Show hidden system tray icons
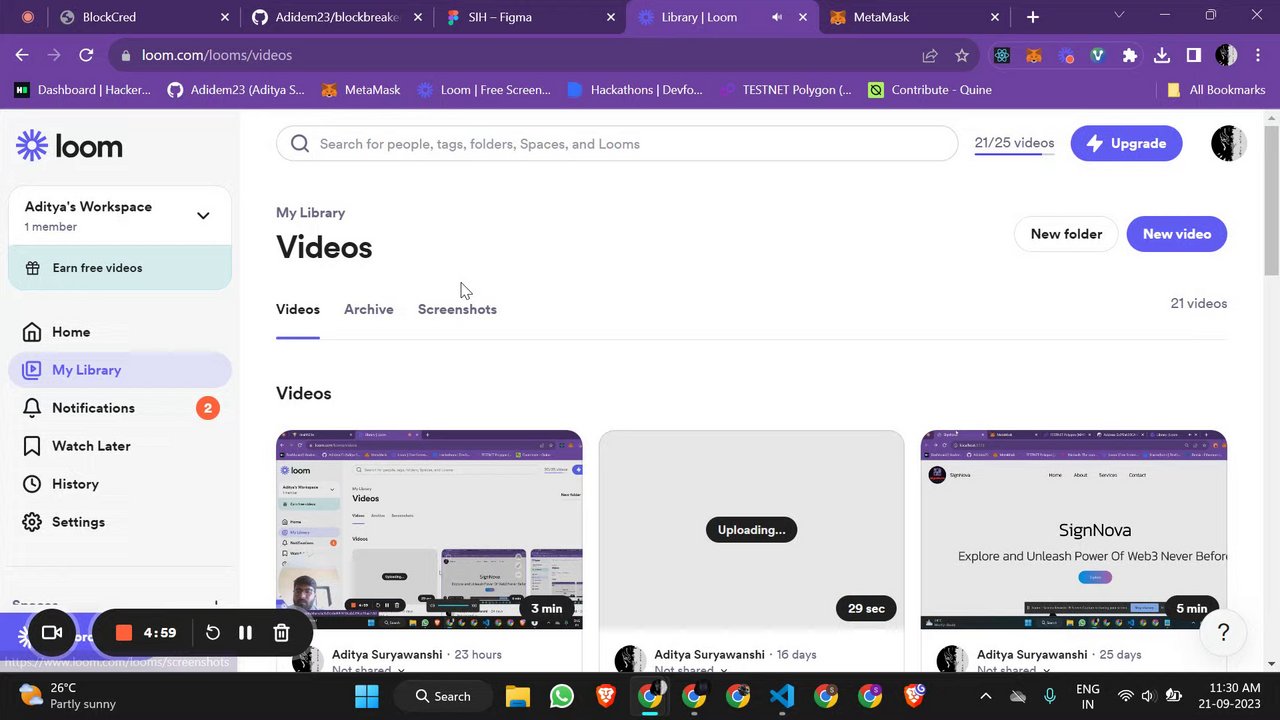 coord(985,696)
